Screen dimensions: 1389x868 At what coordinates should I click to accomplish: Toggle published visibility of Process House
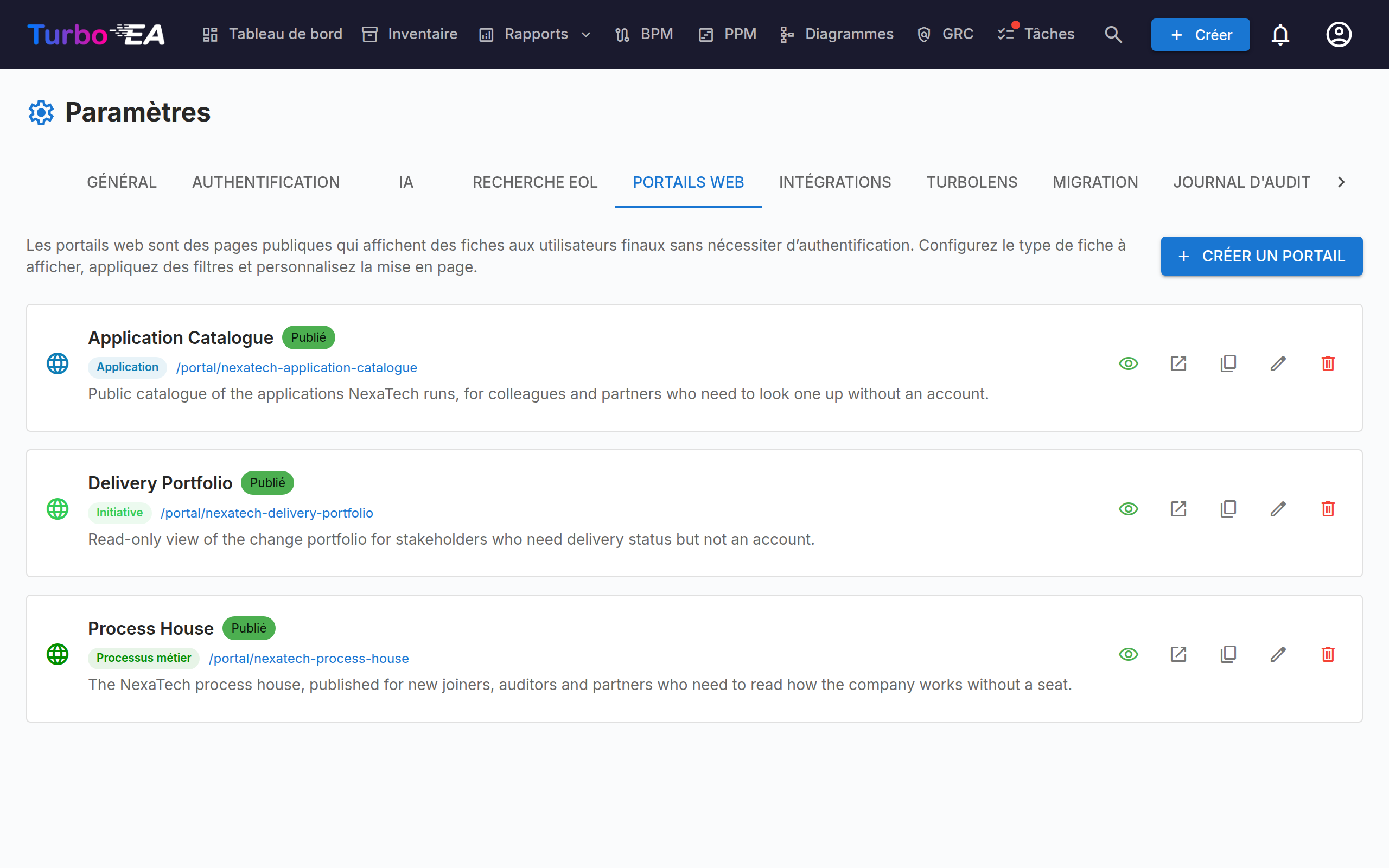tap(1129, 654)
